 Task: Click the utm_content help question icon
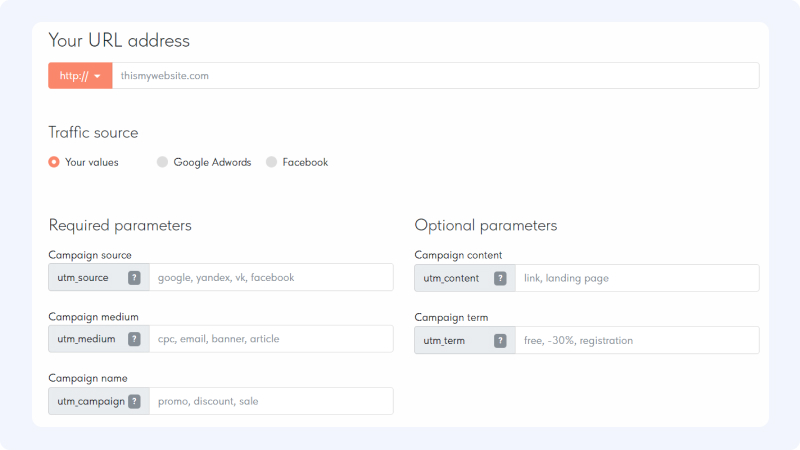[x=500, y=279]
